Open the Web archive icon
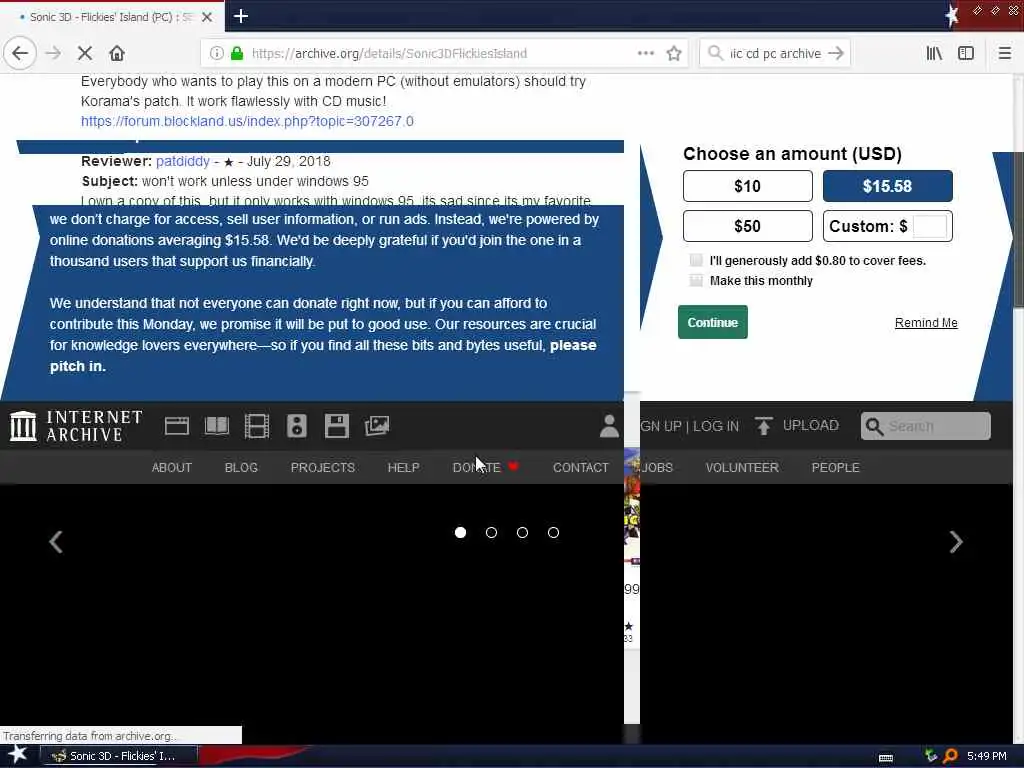This screenshot has height=768, width=1024. [176, 426]
